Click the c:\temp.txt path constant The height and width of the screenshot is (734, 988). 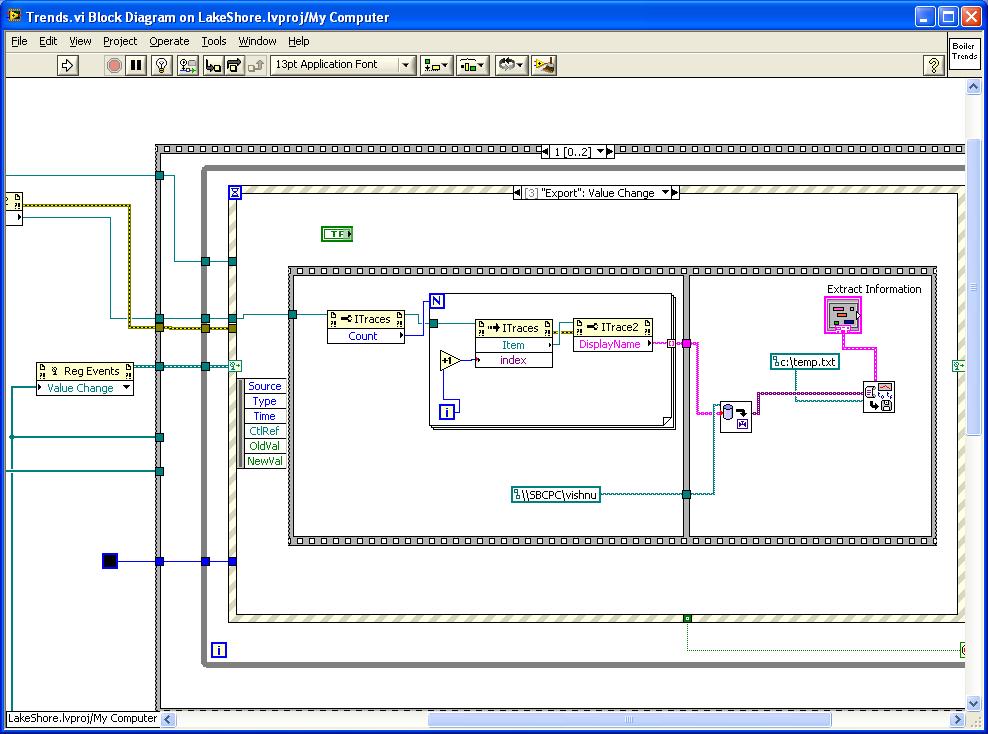(x=805, y=362)
